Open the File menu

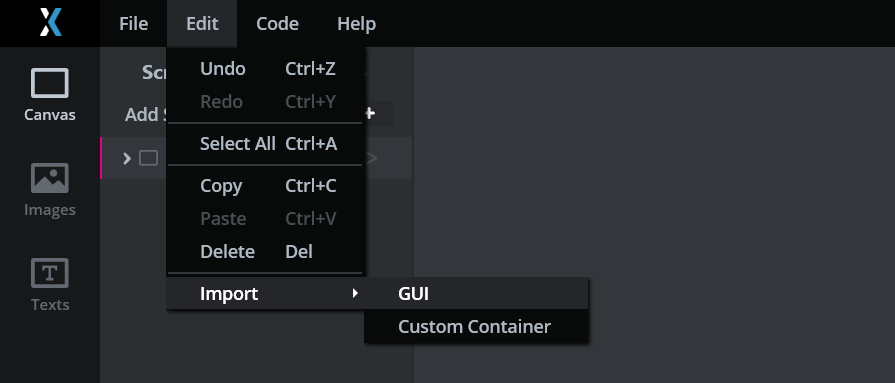[x=134, y=23]
